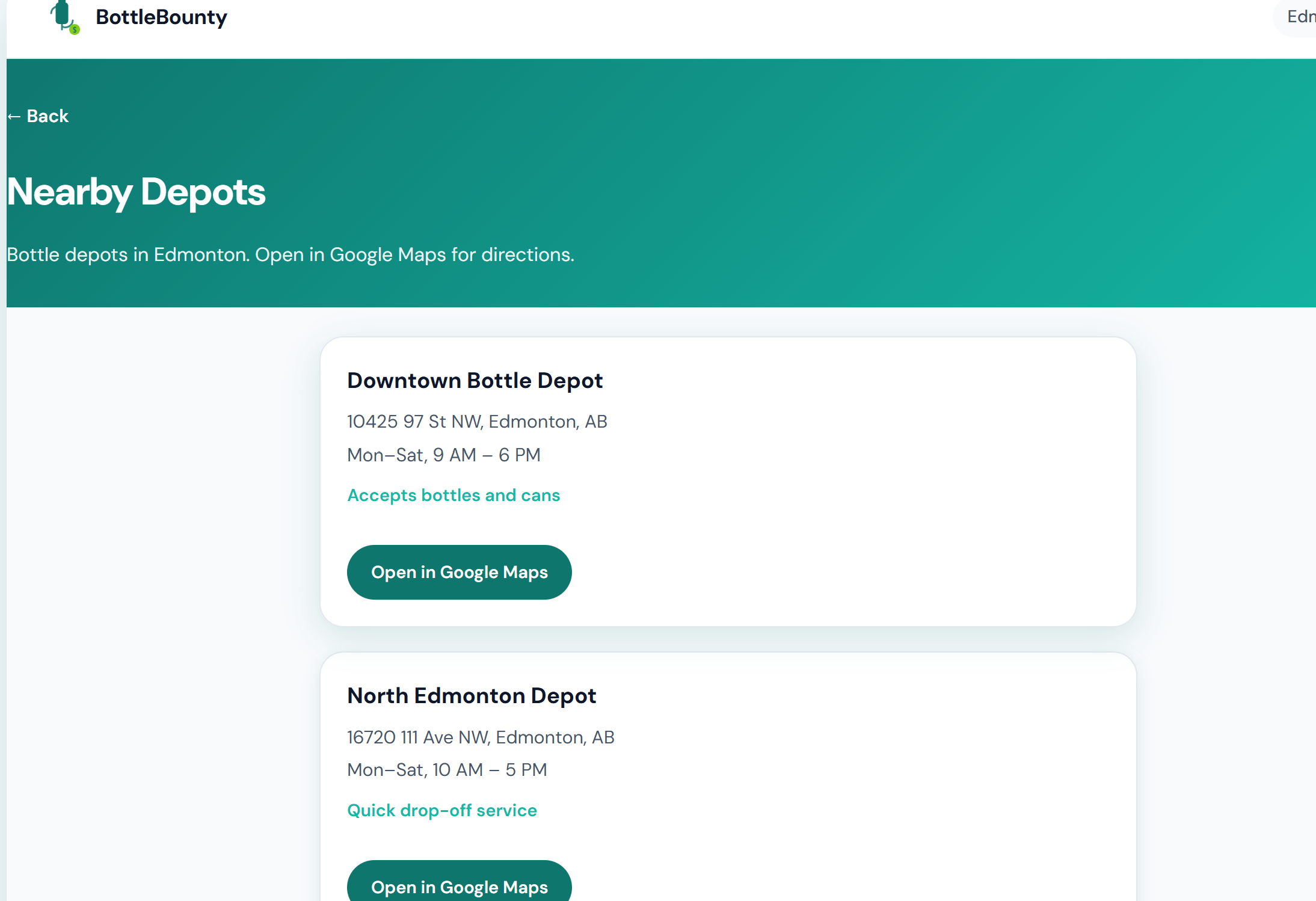1316x901 pixels.
Task: Click the Bottle depots in Edmonton subtitle
Action: [290, 254]
